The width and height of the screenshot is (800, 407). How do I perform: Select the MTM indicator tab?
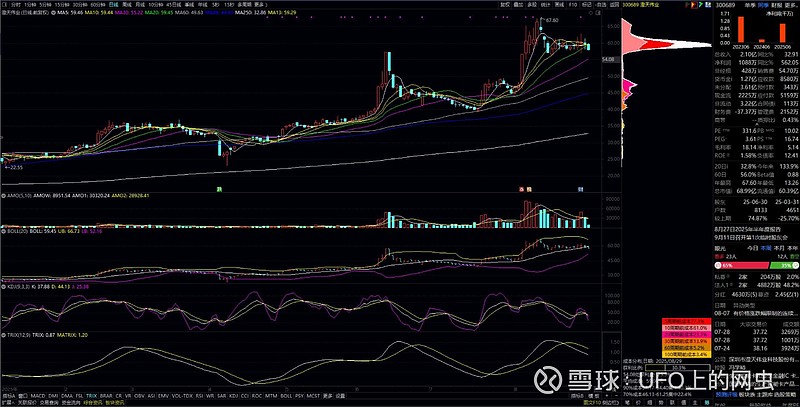(x=271, y=396)
